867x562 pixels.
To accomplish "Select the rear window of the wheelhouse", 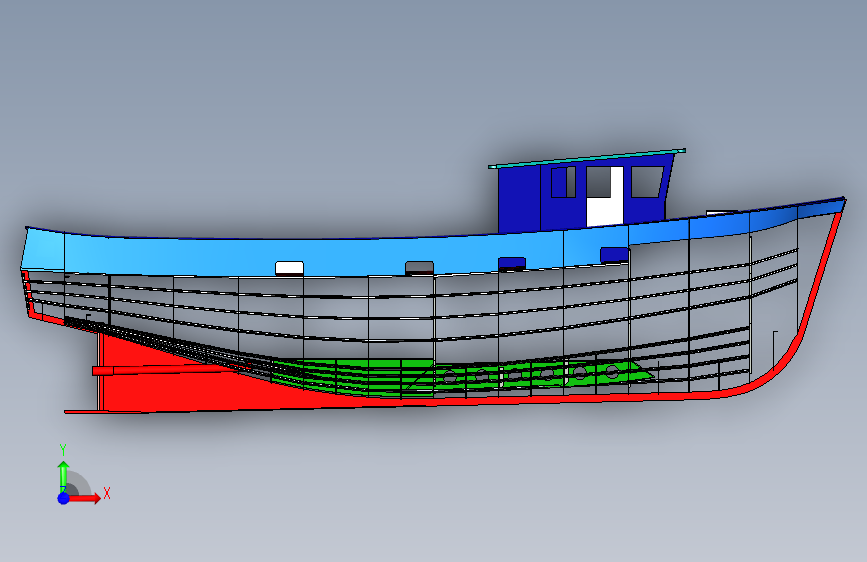I will coord(563,182).
